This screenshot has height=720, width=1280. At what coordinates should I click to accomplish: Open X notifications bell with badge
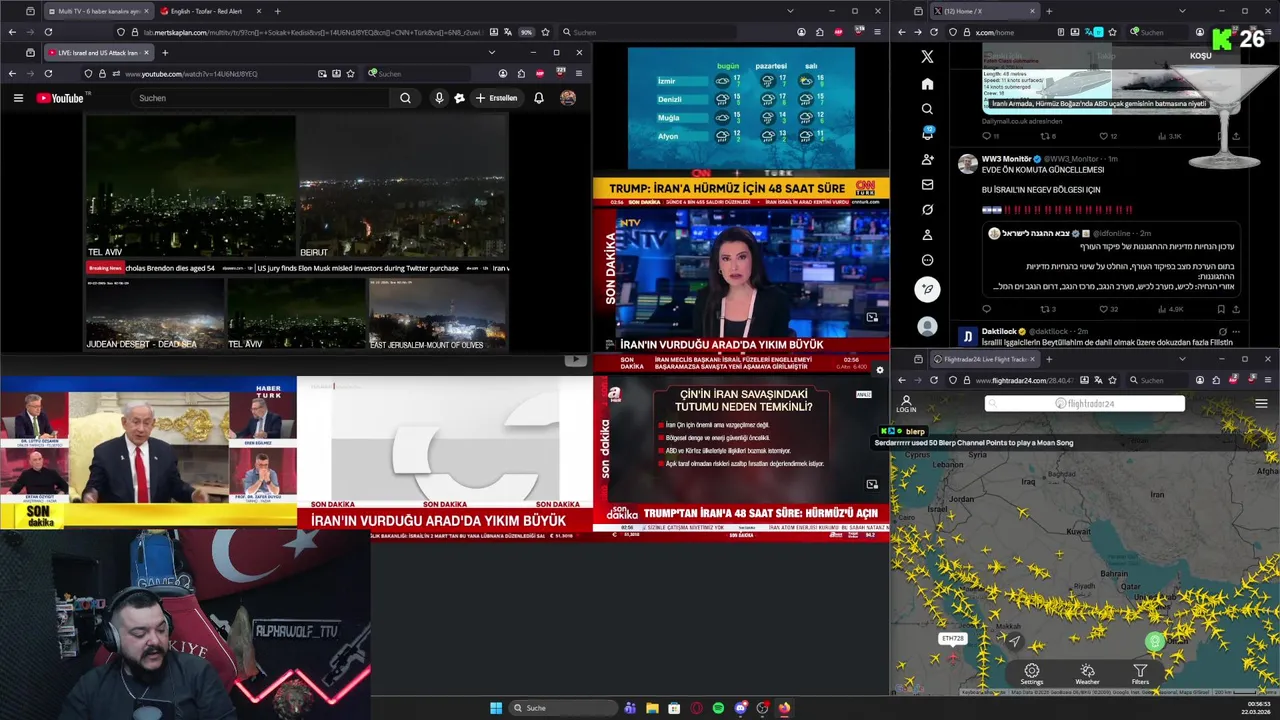[927, 134]
